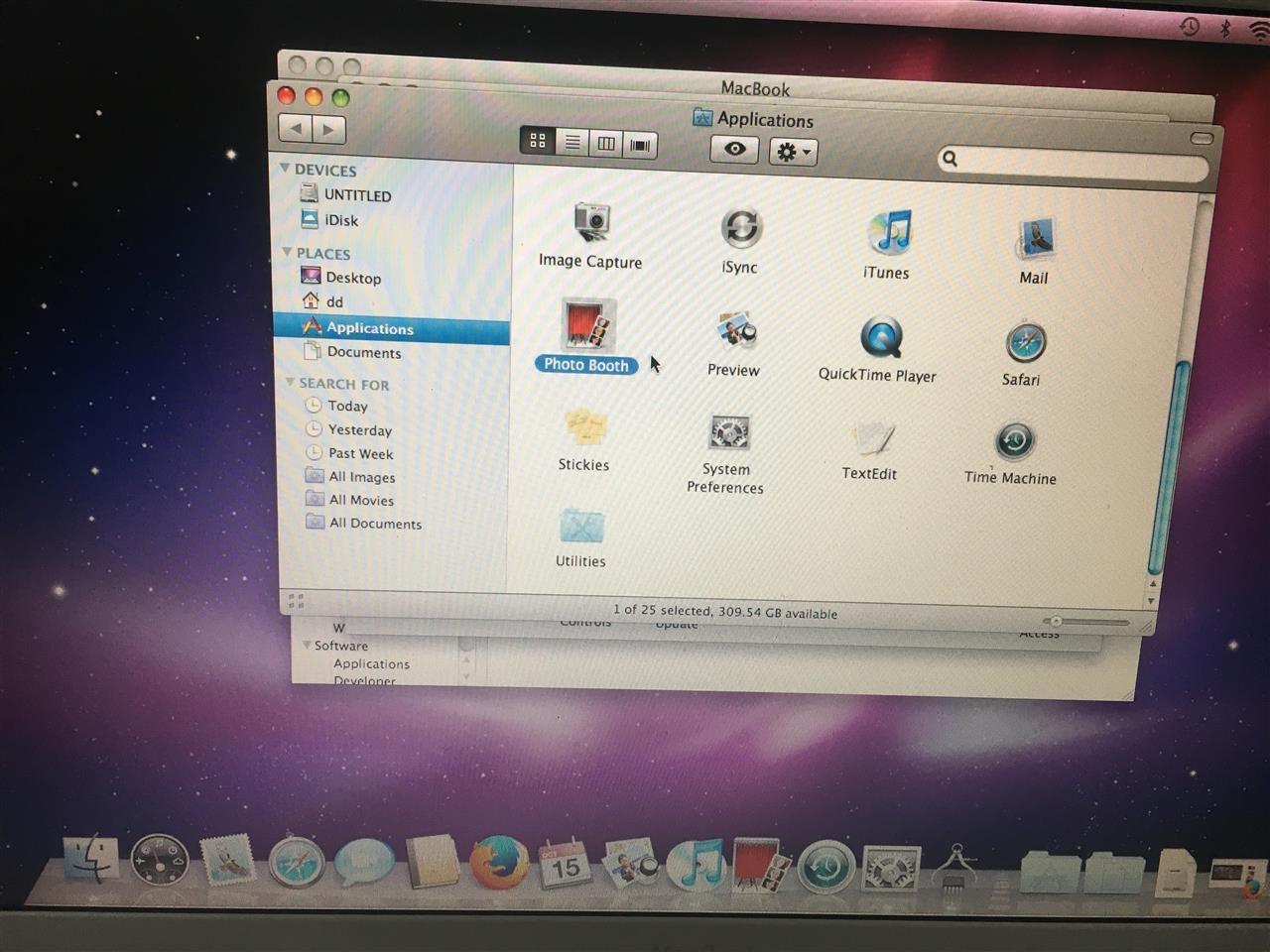Select Time Machine in Applications window
This screenshot has width=1270, height=952.
(1015, 442)
